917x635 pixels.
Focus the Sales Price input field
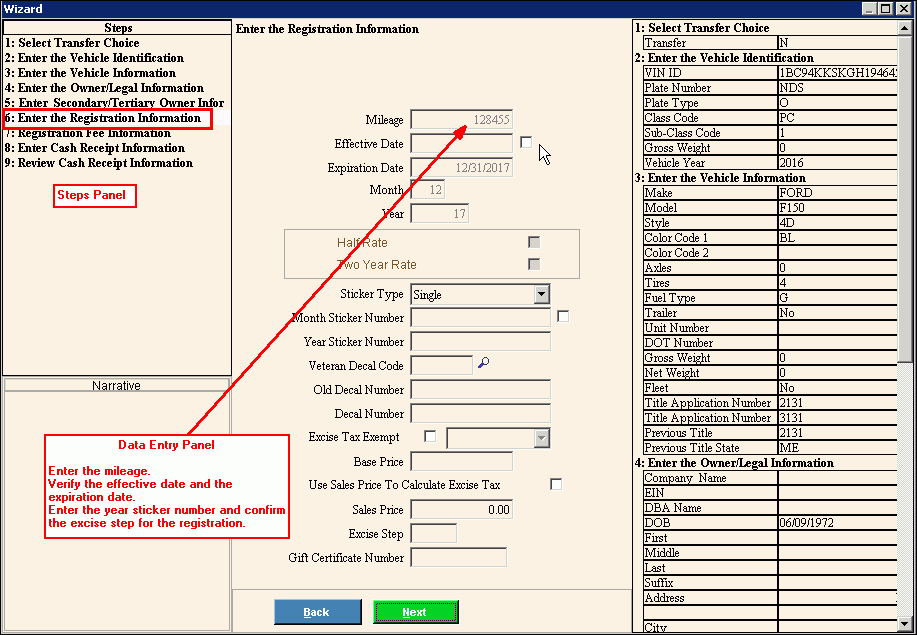[x=461, y=509]
